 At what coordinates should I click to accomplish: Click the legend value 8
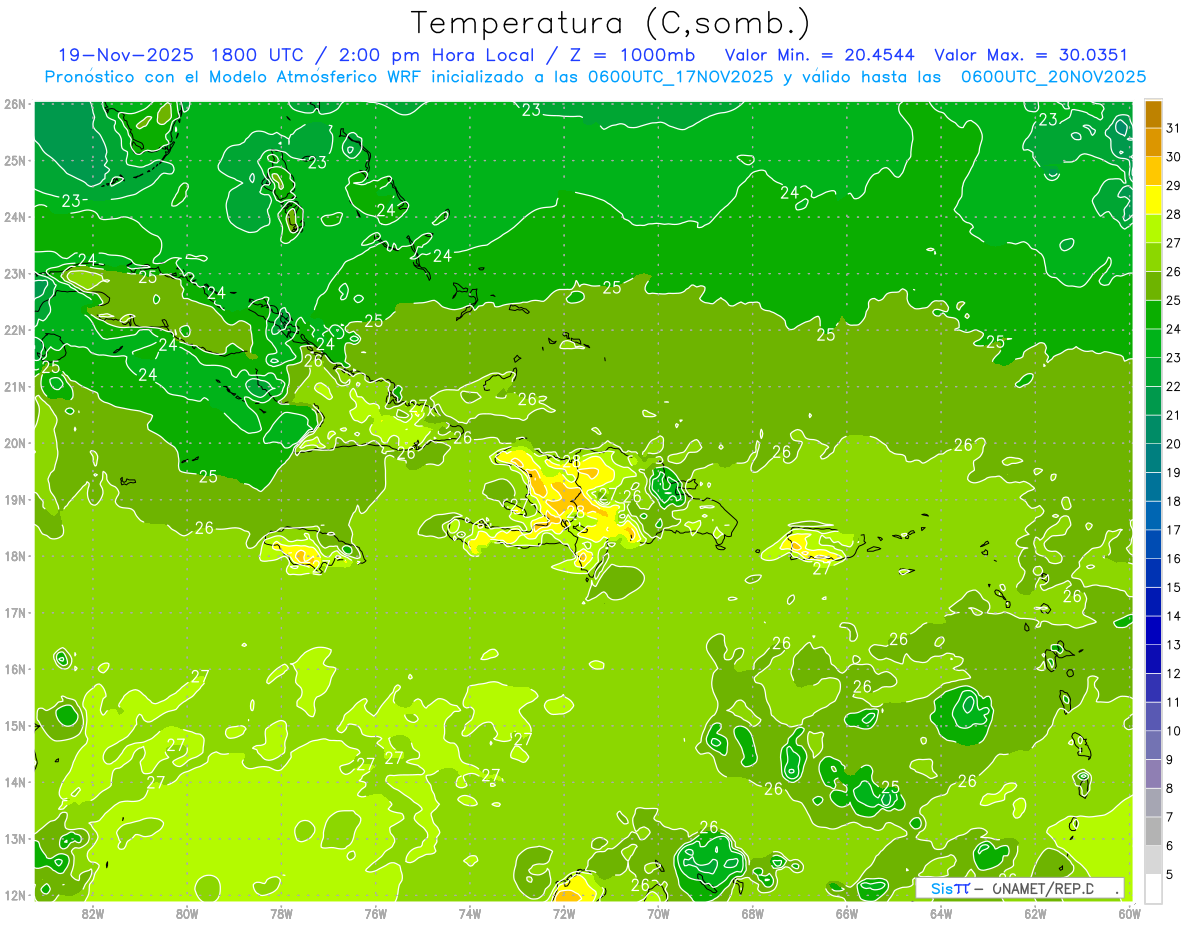(x=1170, y=788)
